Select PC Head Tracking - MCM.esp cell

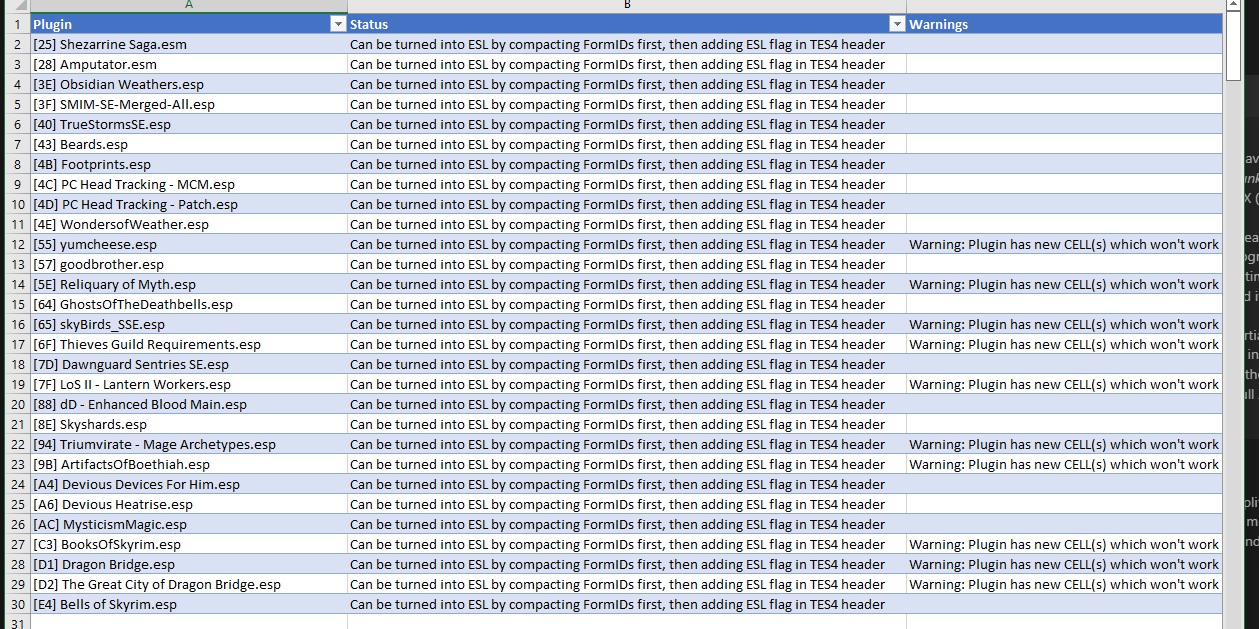tap(189, 184)
